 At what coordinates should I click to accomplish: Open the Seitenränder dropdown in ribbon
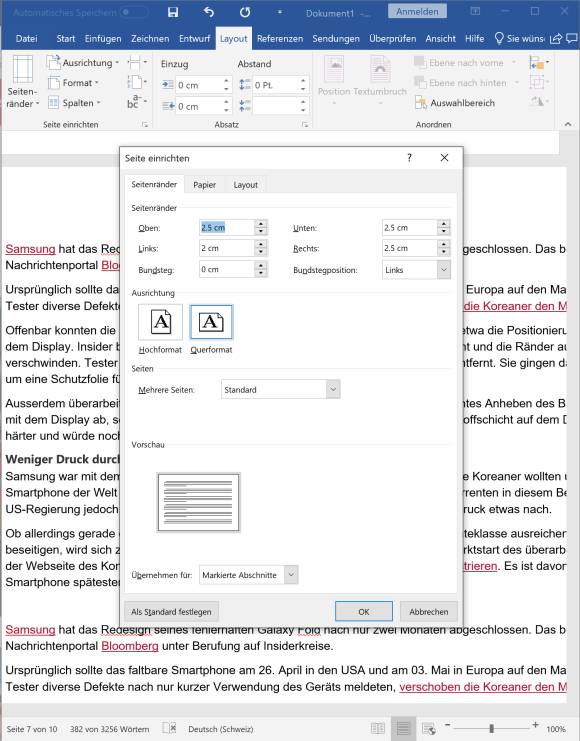coord(22,83)
